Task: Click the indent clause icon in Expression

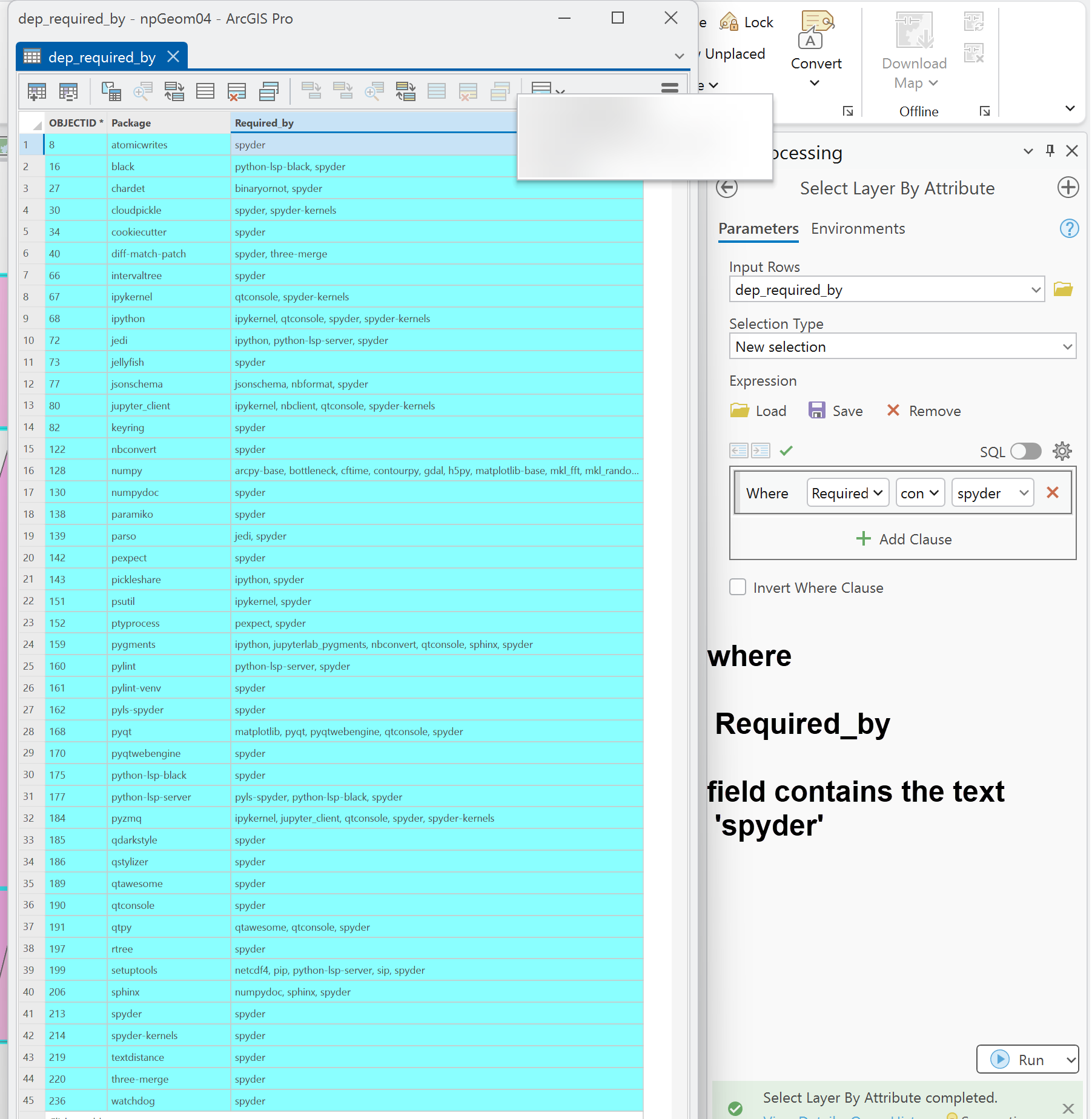Action: (761, 451)
